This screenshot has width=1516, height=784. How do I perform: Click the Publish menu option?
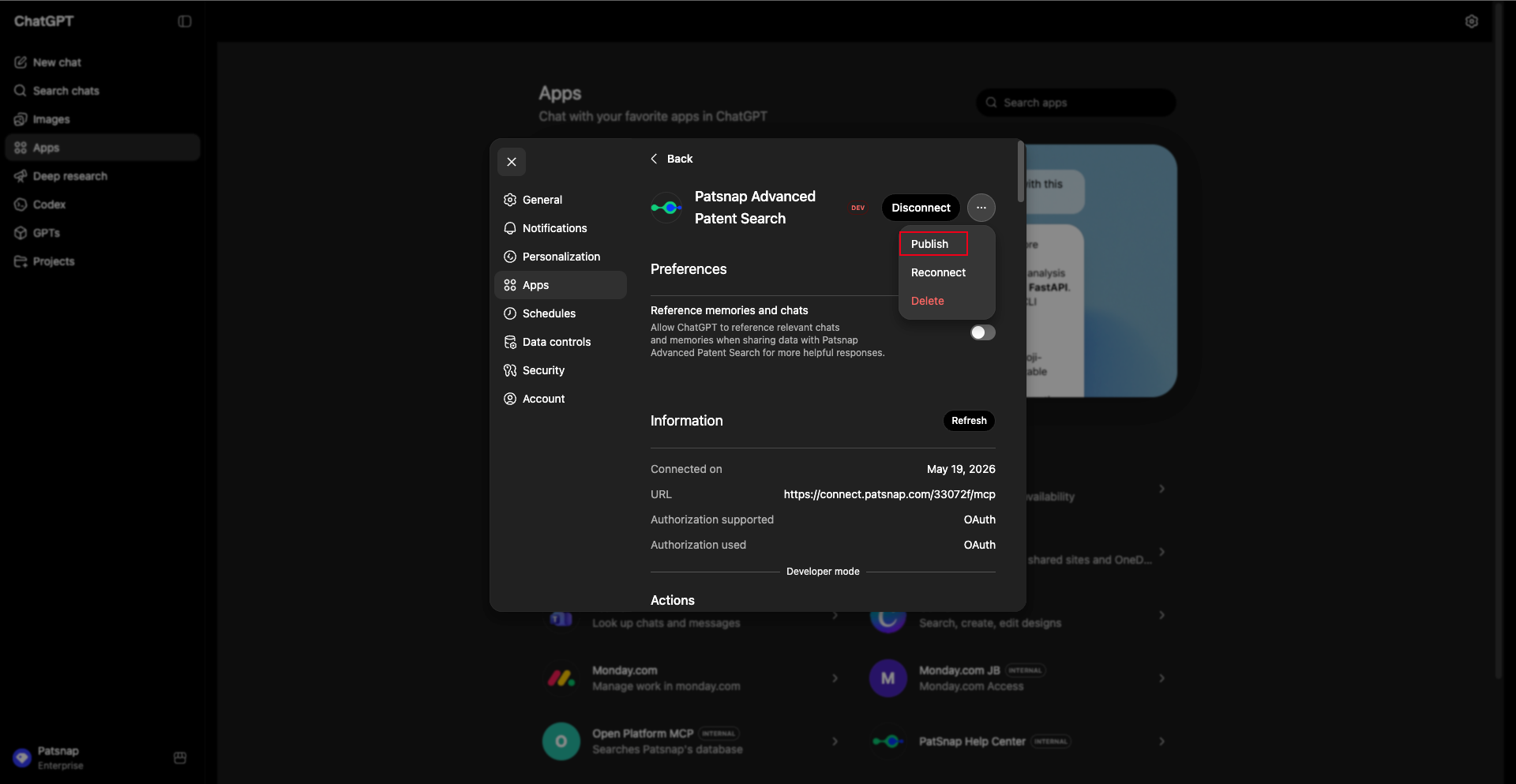[933, 244]
